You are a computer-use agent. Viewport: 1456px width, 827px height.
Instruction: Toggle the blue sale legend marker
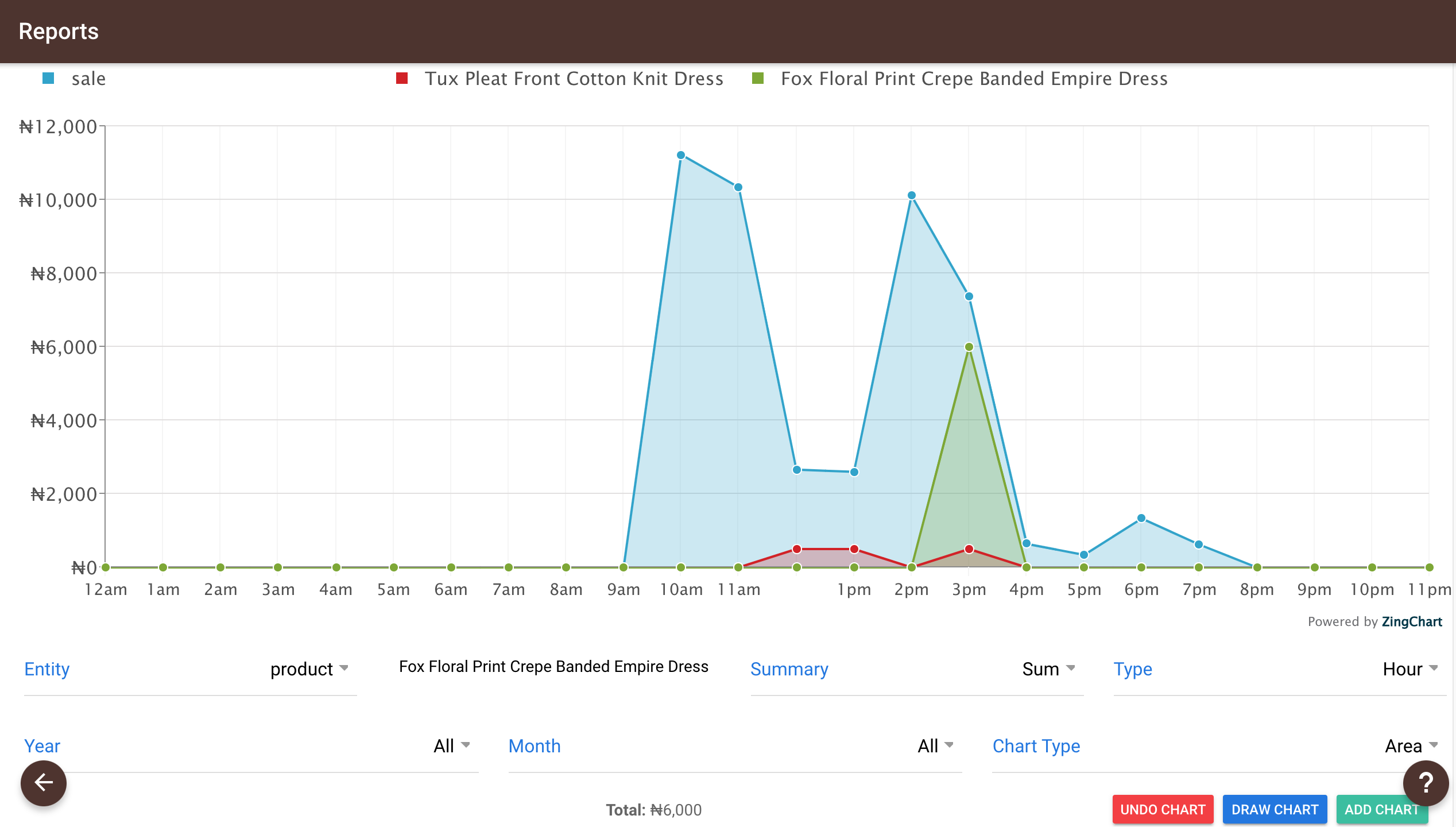click(48, 79)
